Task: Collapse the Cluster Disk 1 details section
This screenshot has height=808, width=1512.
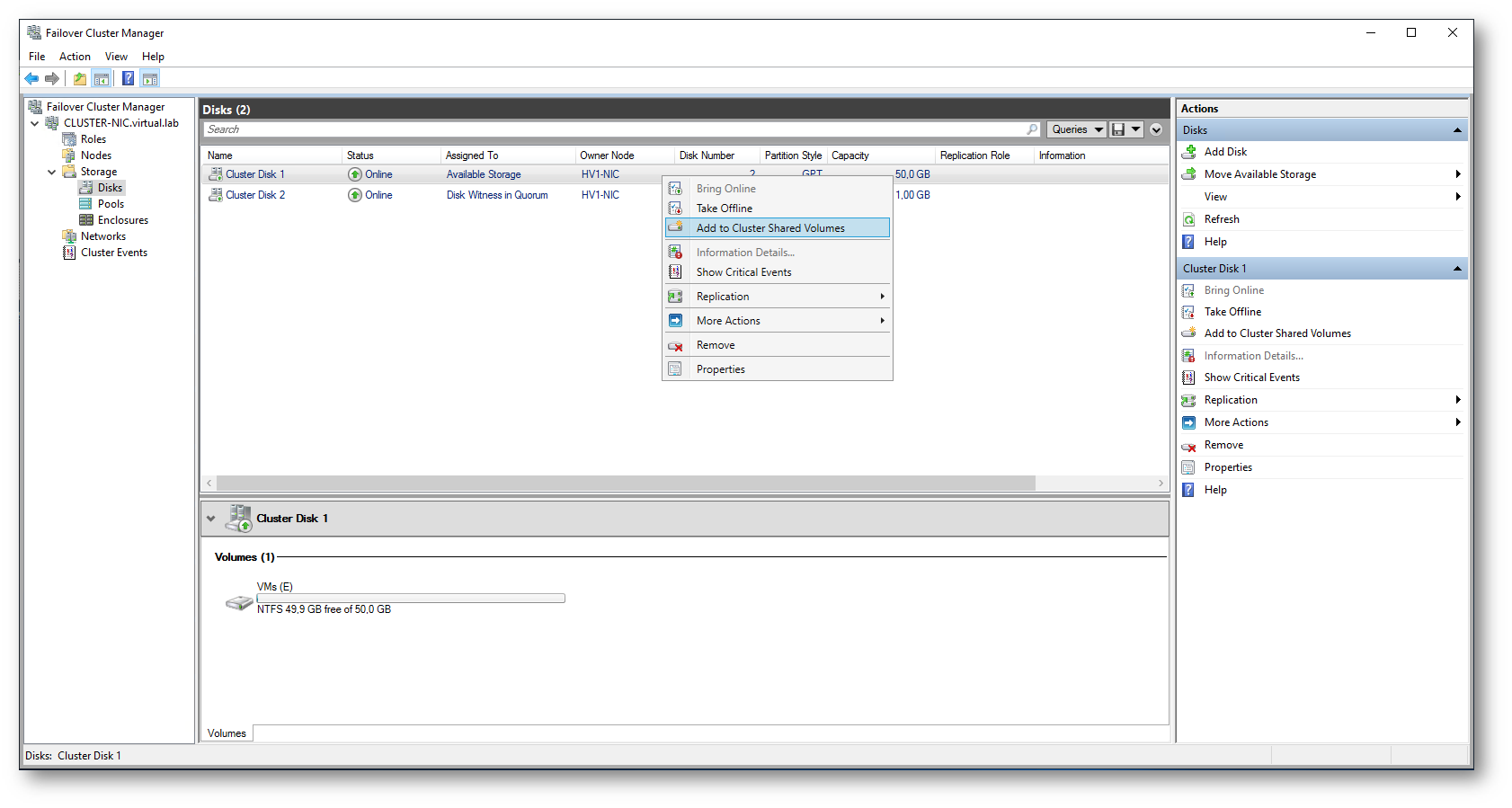Action: coord(210,519)
